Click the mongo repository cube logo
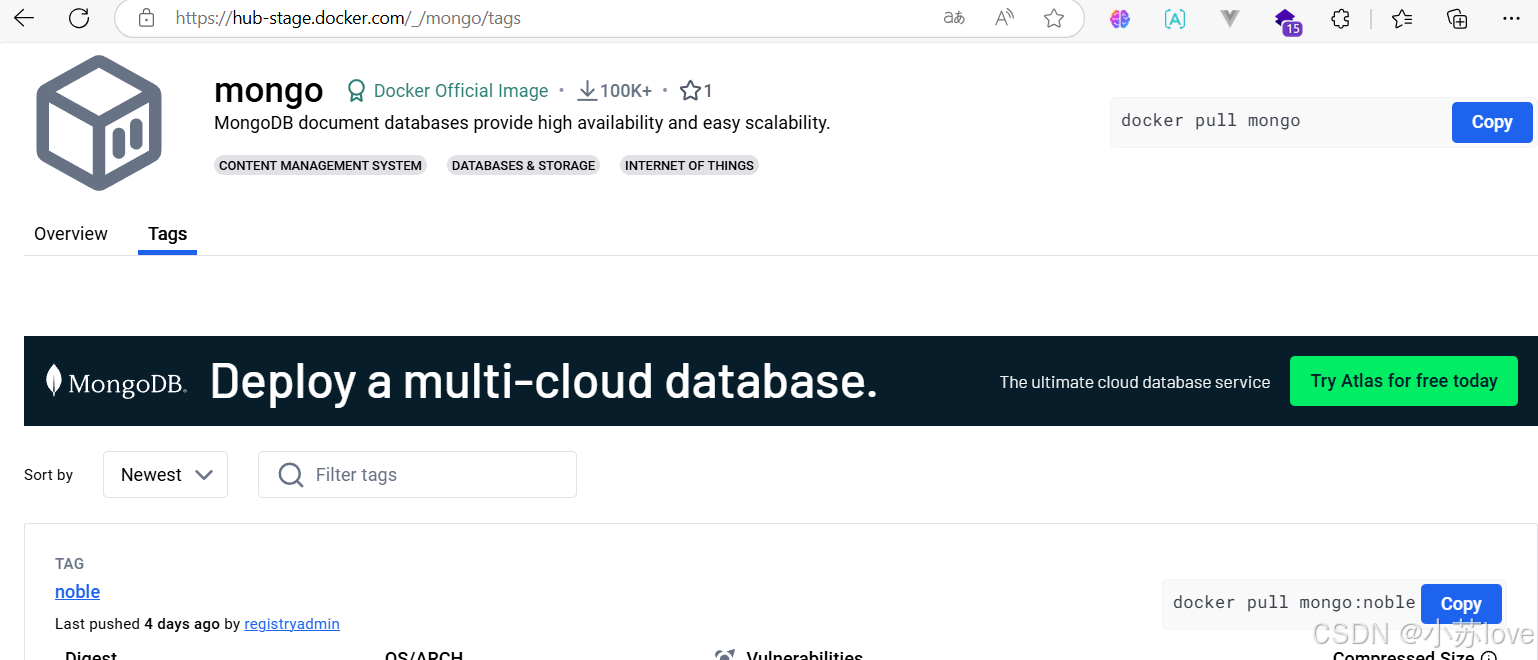Viewport: 1538px width, 660px height. coord(99,123)
